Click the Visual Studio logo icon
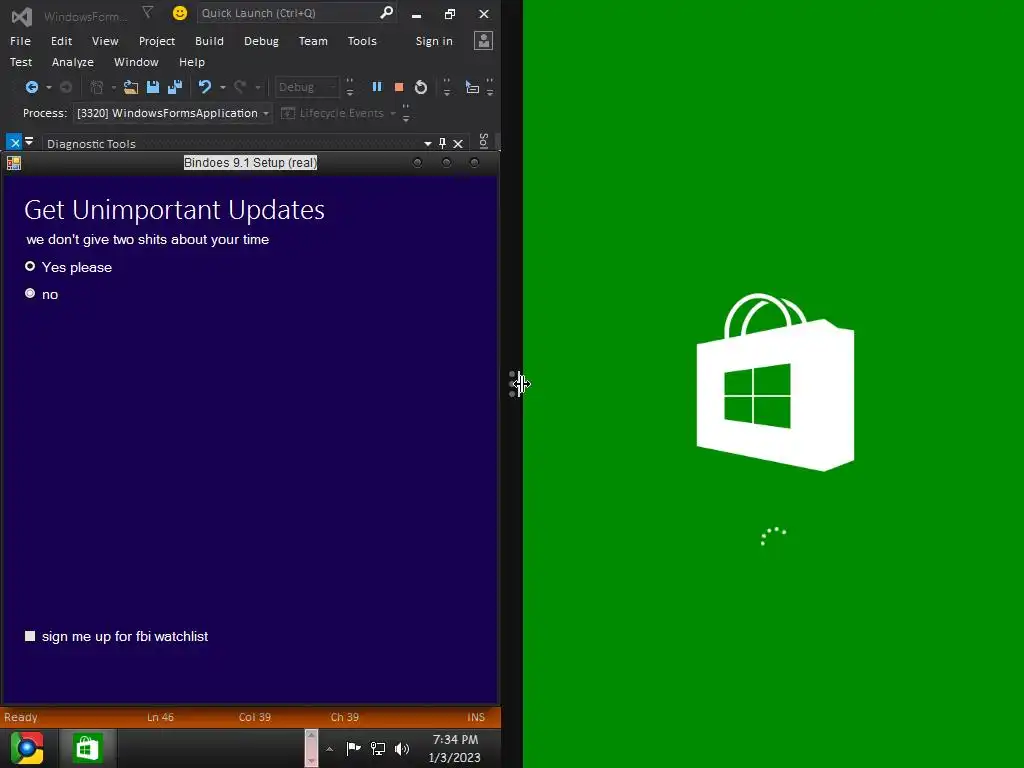 (22, 16)
